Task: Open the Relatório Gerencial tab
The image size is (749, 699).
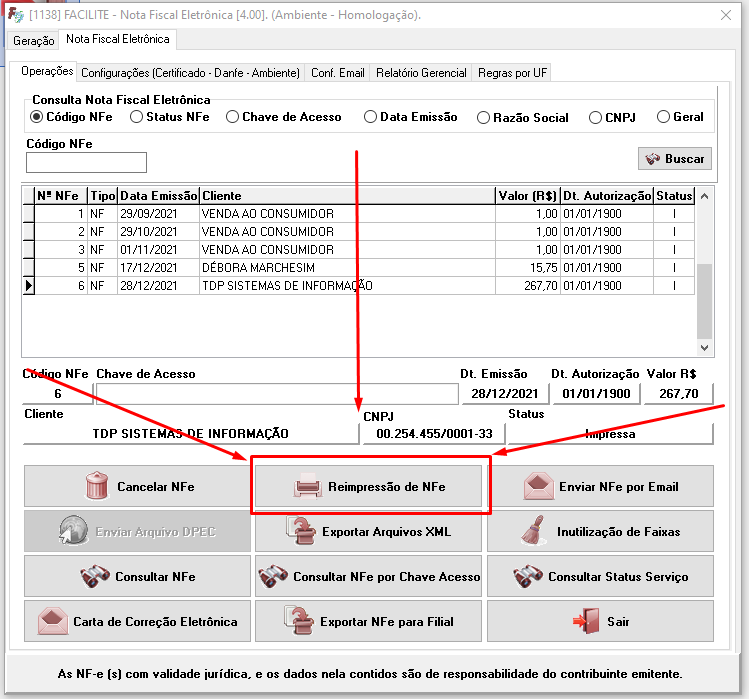Action: tap(420, 73)
